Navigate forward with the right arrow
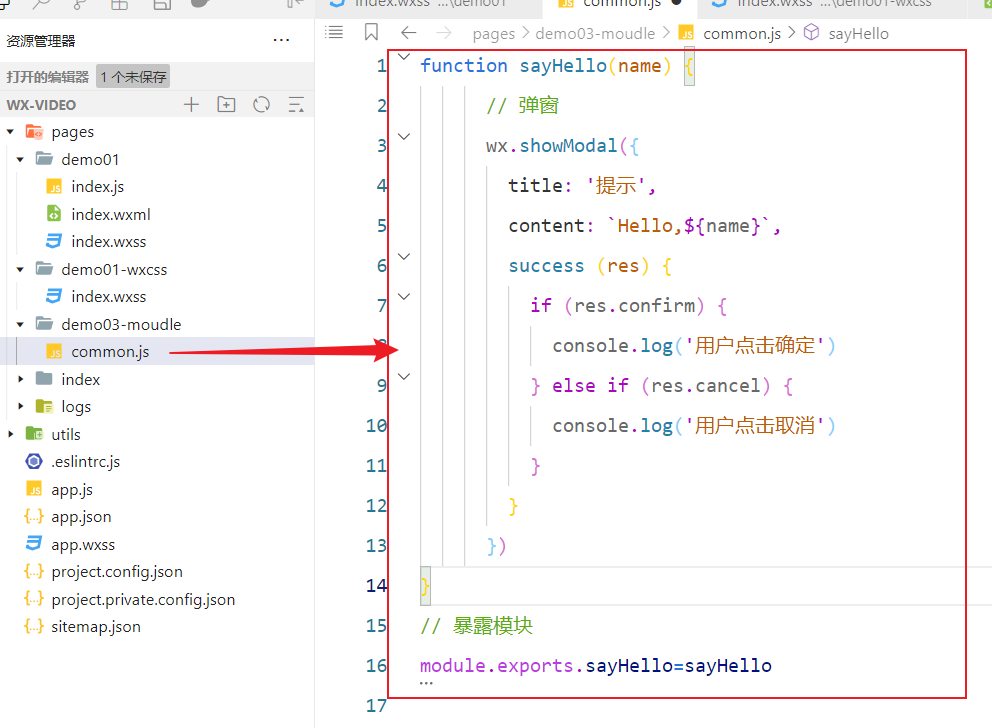 tap(444, 32)
